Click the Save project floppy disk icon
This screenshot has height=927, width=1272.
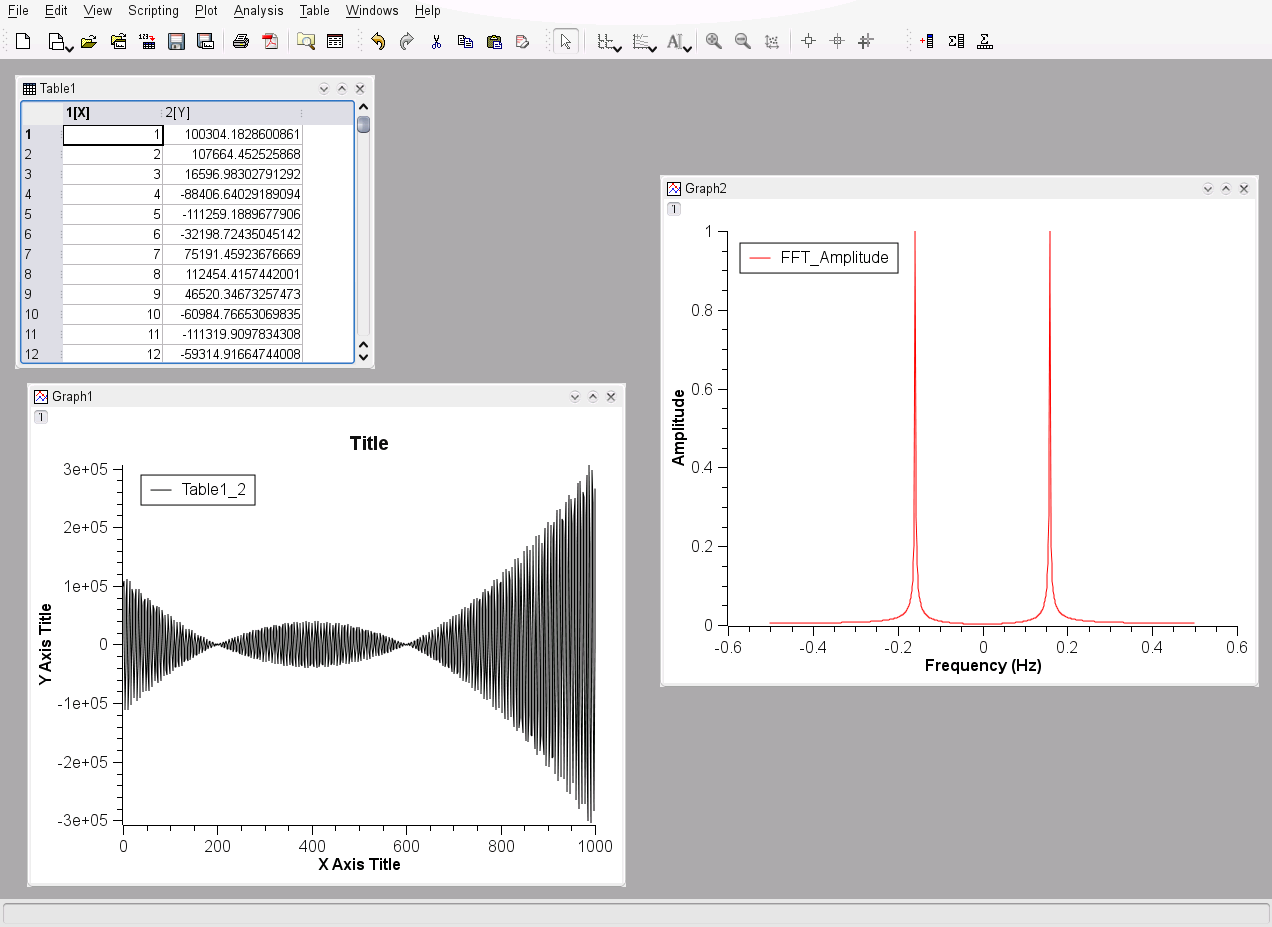176,41
